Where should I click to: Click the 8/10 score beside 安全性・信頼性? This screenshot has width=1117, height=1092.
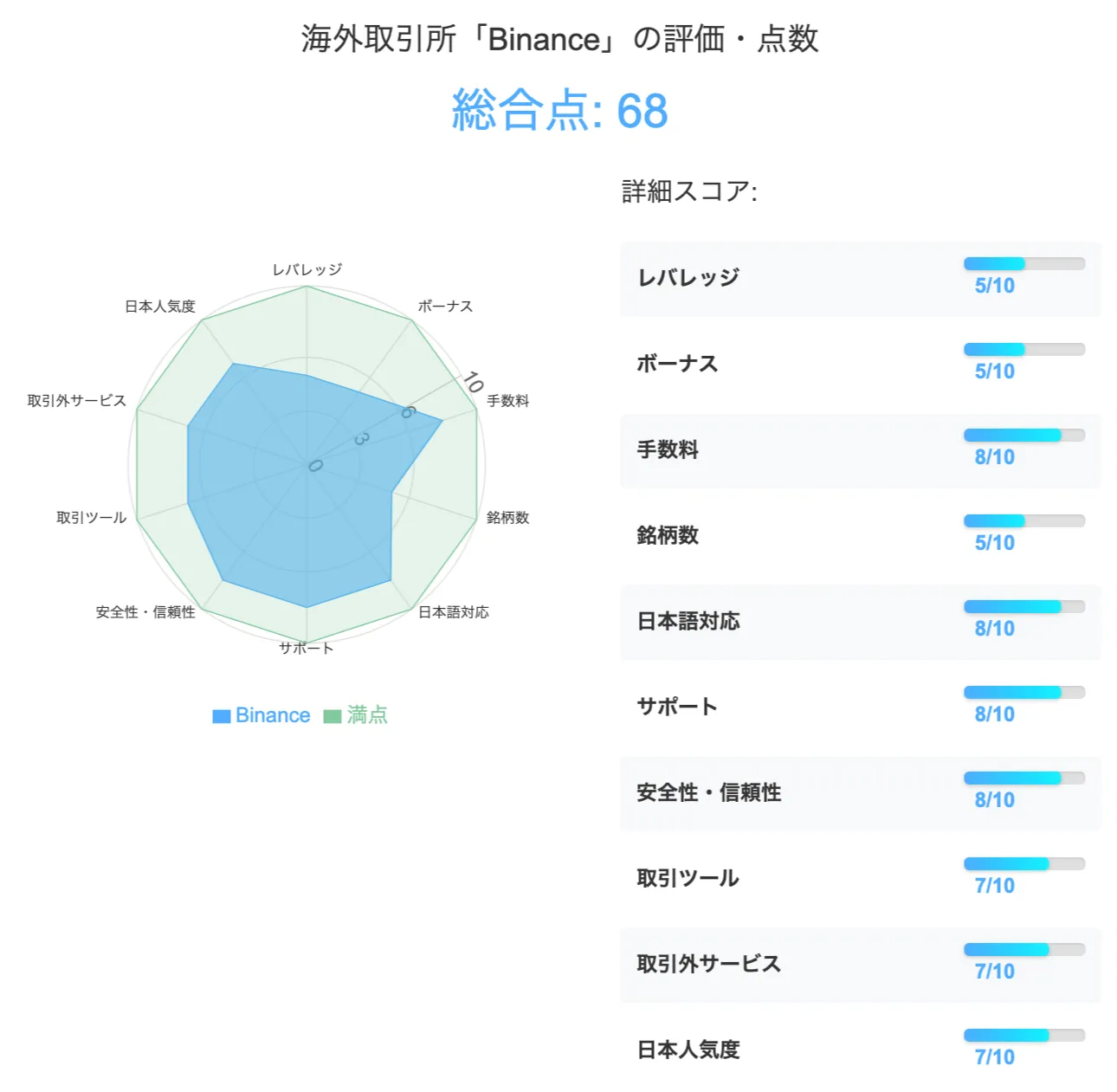tap(994, 800)
